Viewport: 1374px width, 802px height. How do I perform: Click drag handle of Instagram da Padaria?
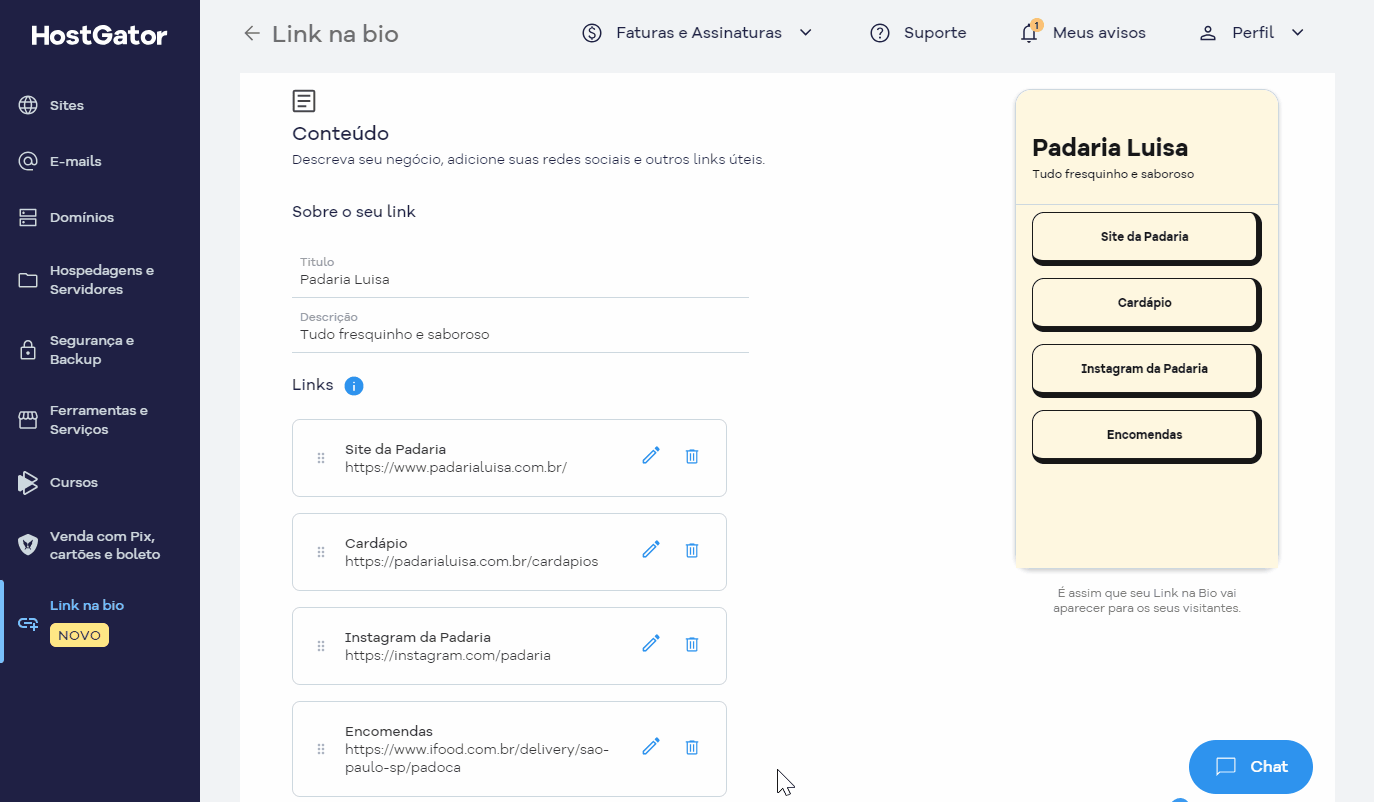tap(321, 646)
